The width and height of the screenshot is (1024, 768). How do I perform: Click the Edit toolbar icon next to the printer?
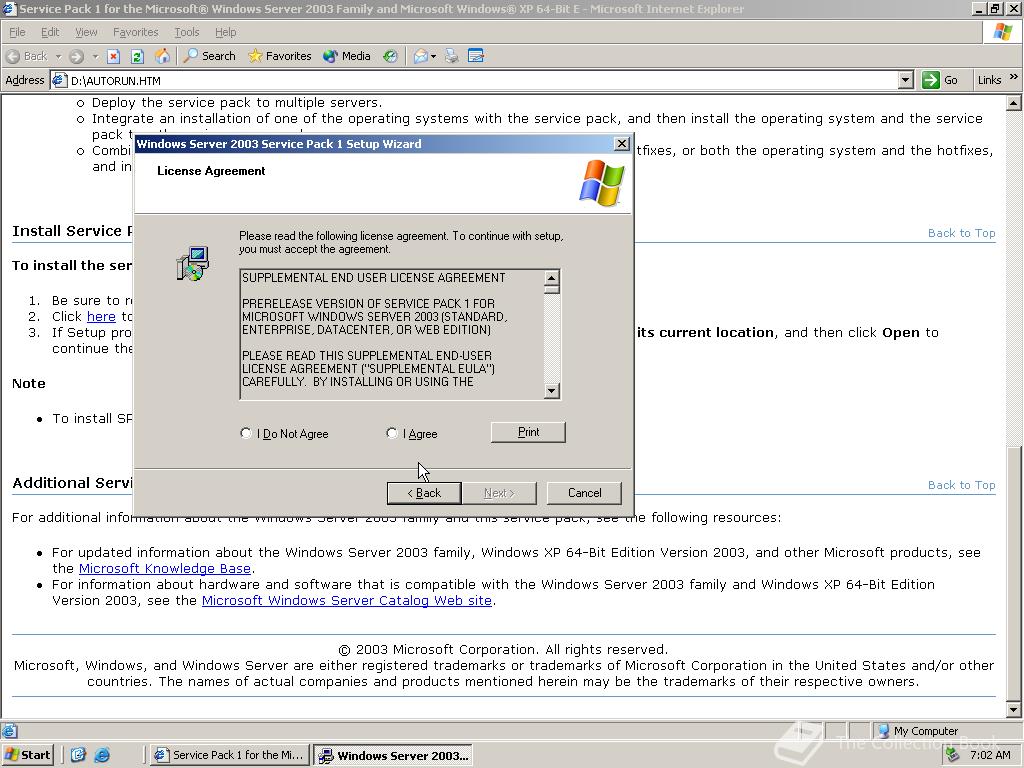[476, 56]
